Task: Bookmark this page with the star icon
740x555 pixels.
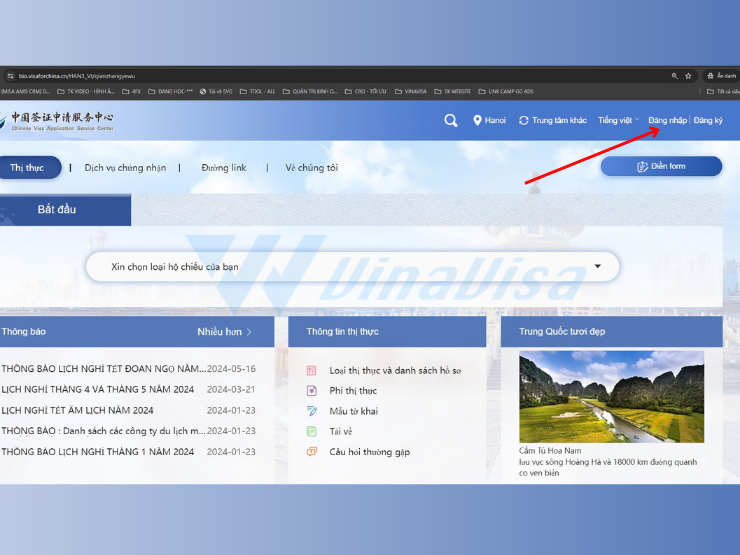Action: click(x=688, y=75)
